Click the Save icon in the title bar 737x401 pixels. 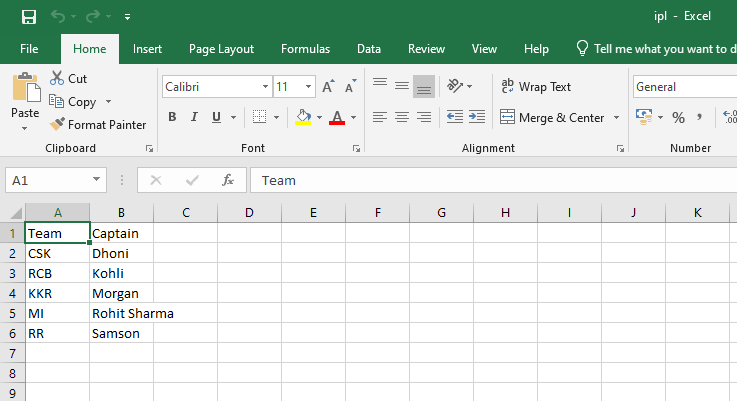click(x=29, y=17)
